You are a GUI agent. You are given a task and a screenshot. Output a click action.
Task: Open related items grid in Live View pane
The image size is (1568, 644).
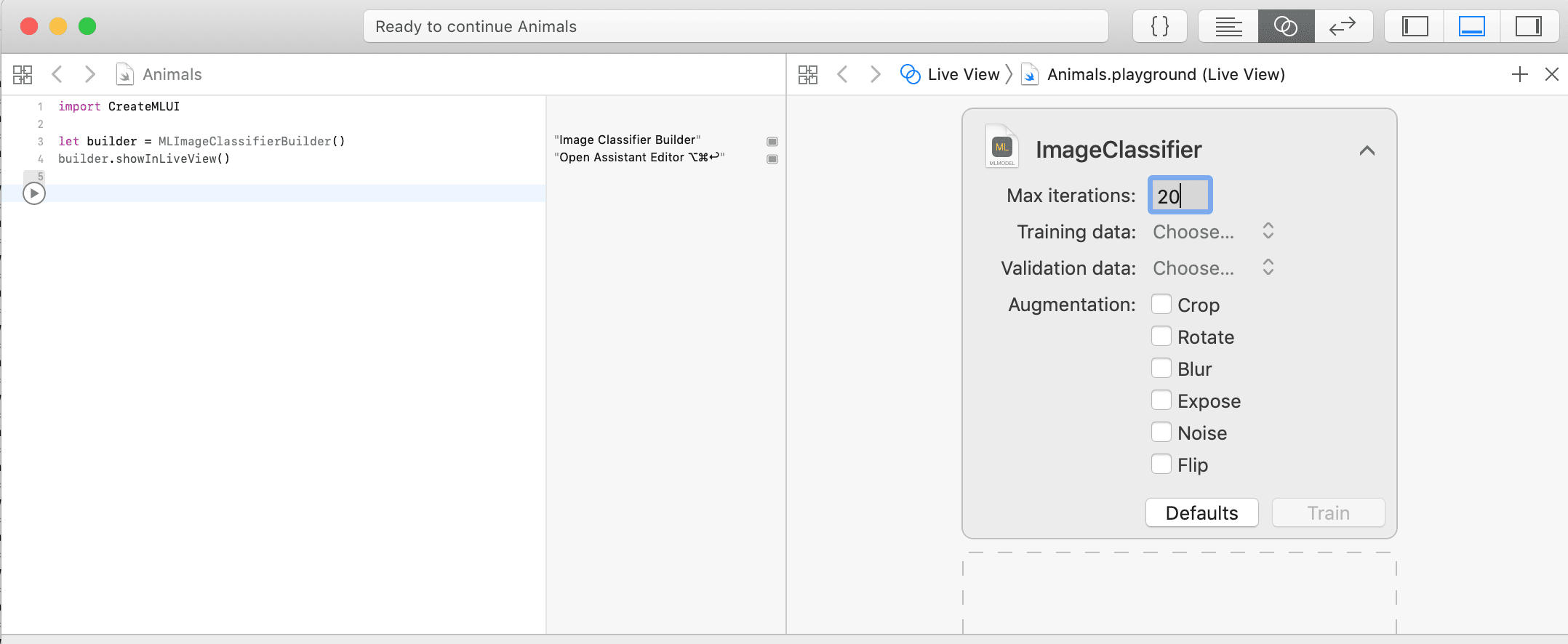[x=808, y=74]
